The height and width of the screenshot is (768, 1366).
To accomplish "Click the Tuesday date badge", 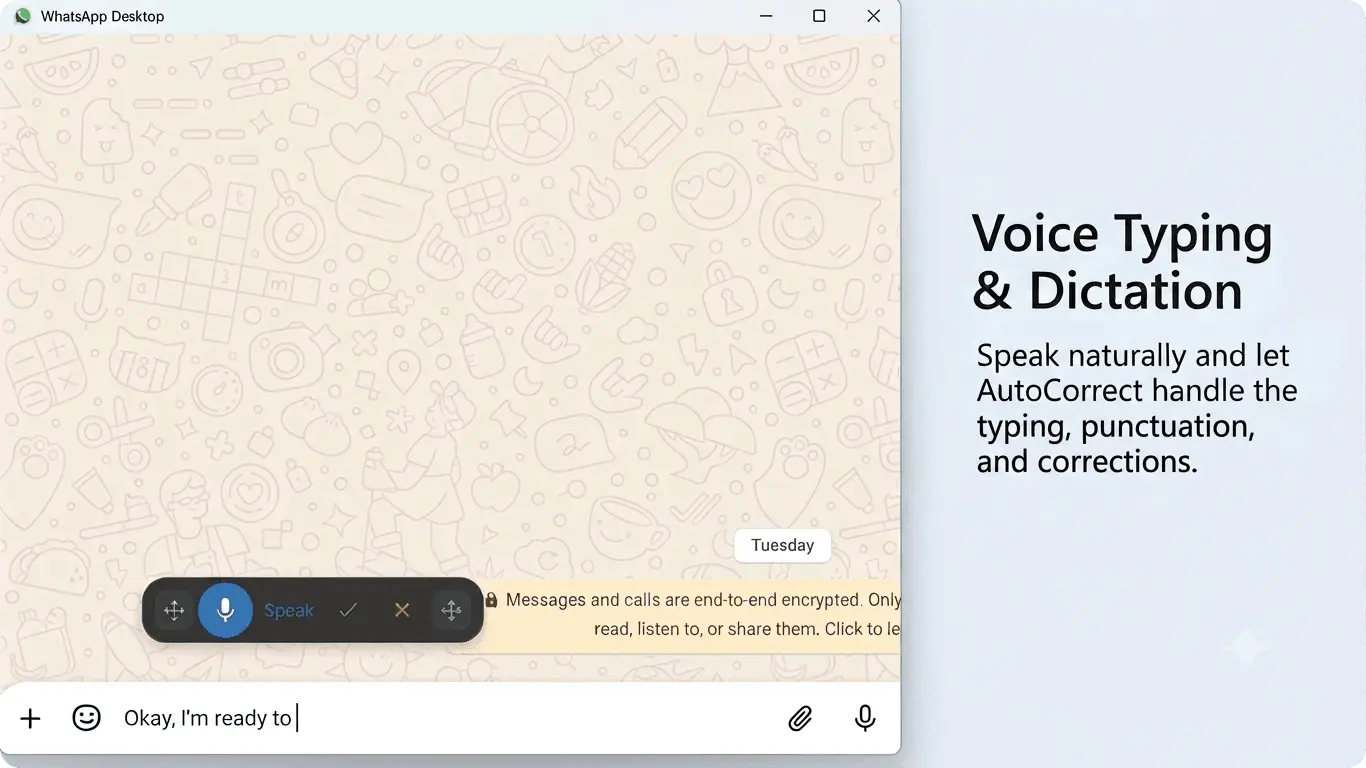I will point(782,545).
